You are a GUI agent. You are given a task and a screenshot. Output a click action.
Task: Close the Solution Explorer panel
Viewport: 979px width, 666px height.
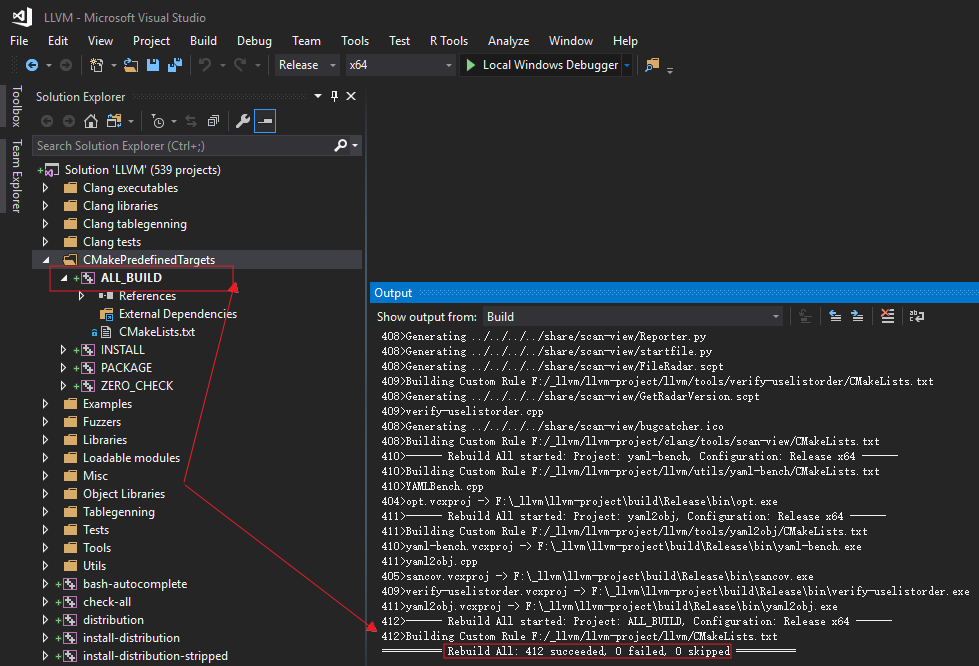(x=351, y=96)
